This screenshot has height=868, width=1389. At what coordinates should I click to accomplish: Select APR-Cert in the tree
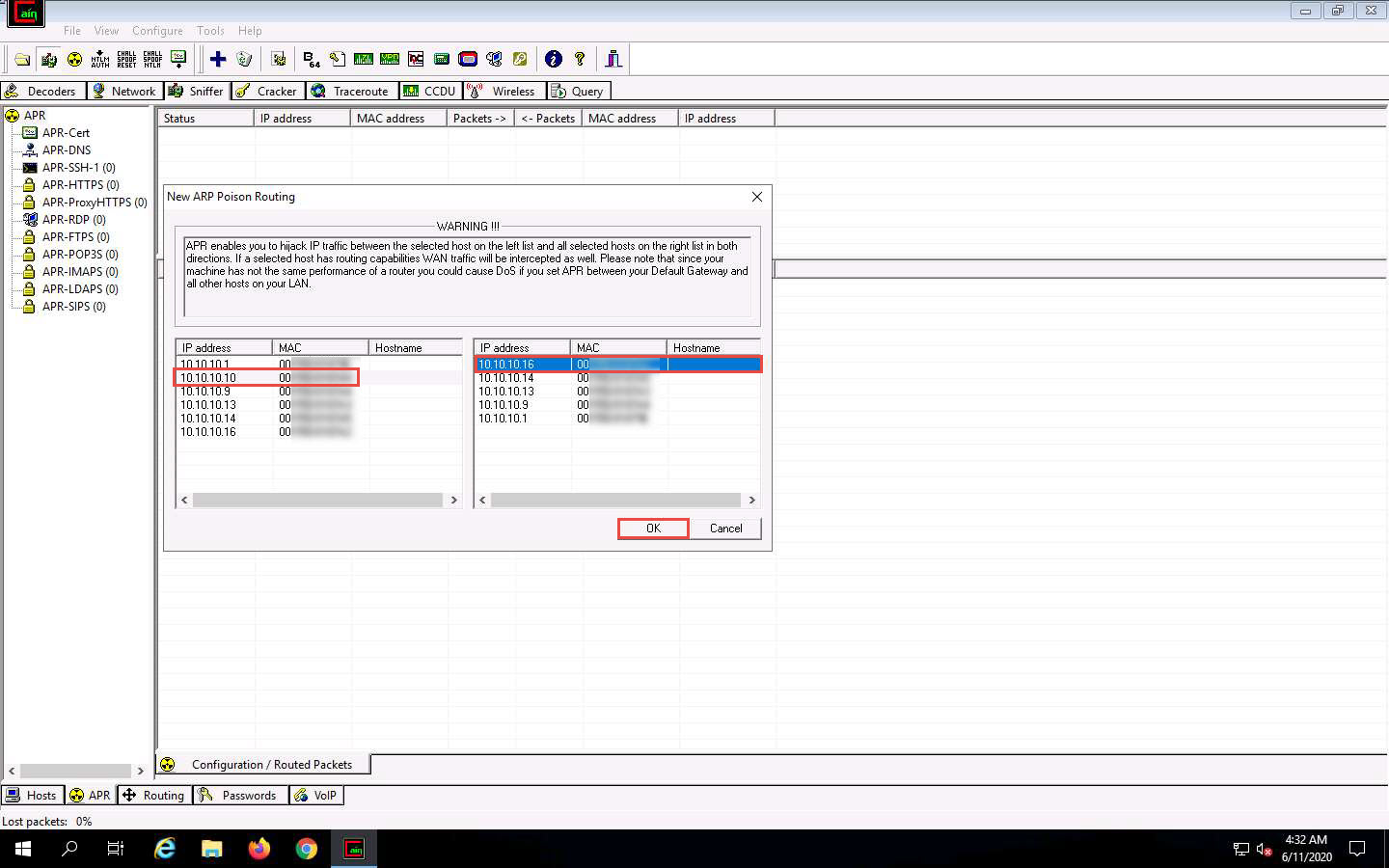click(66, 133)
